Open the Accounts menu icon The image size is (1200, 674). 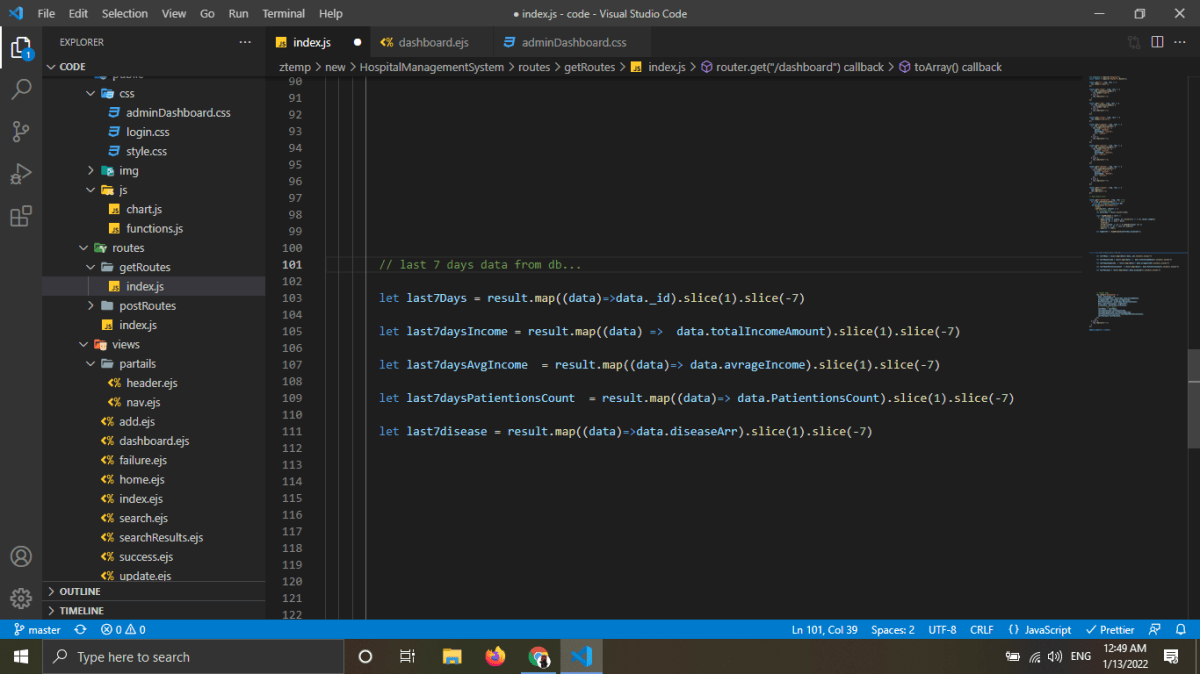coord(21,557)
